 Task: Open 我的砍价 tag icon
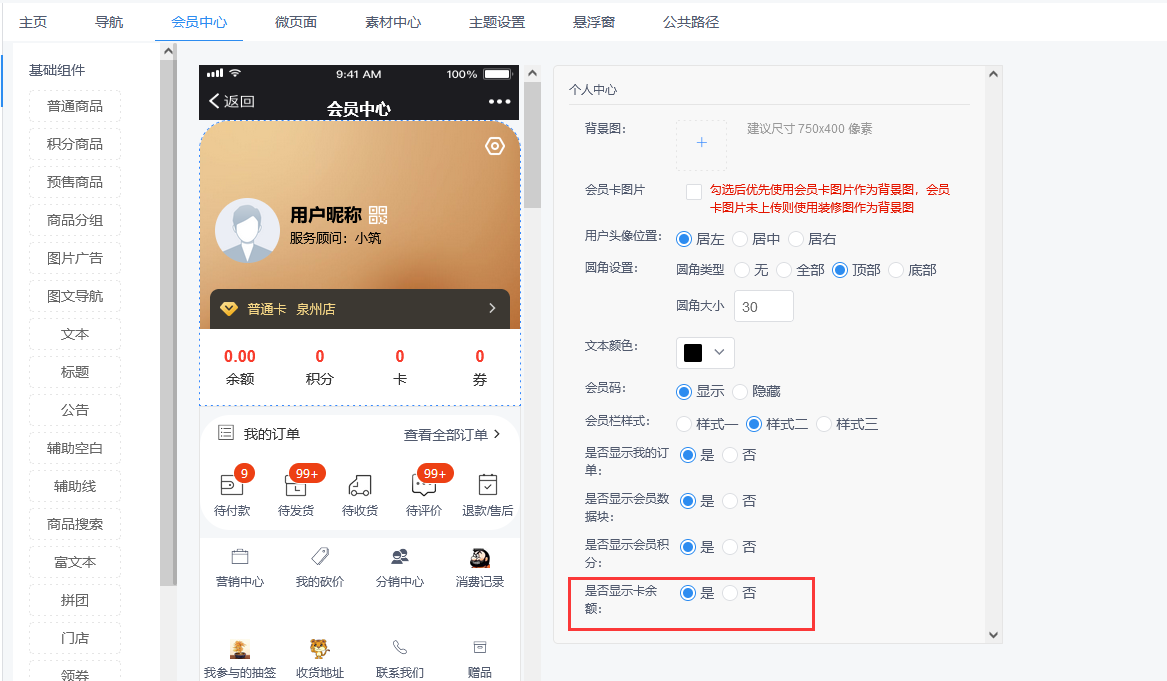[320, 556]
